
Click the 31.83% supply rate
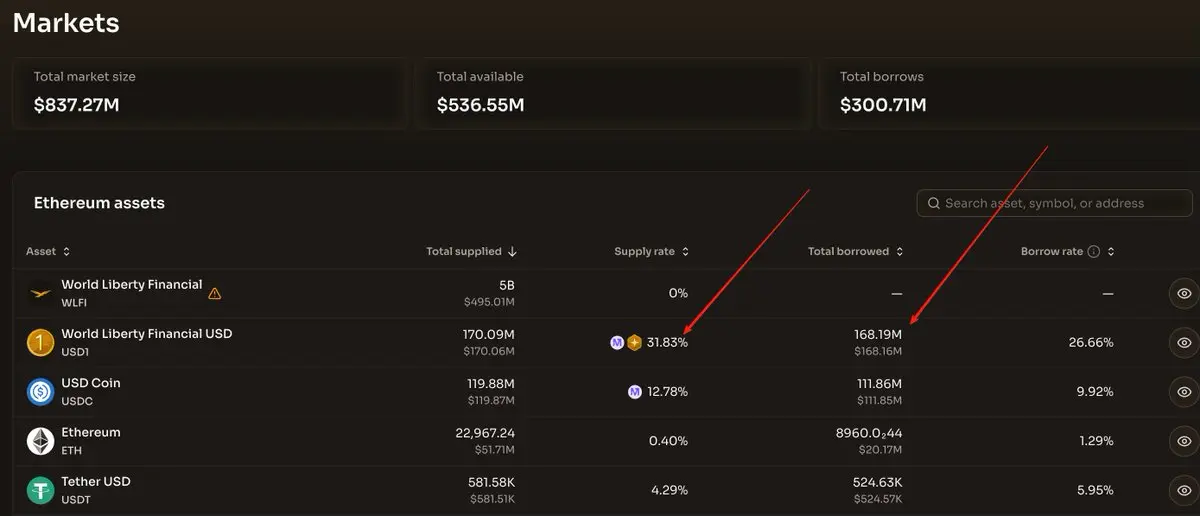(x=667, y=343)
